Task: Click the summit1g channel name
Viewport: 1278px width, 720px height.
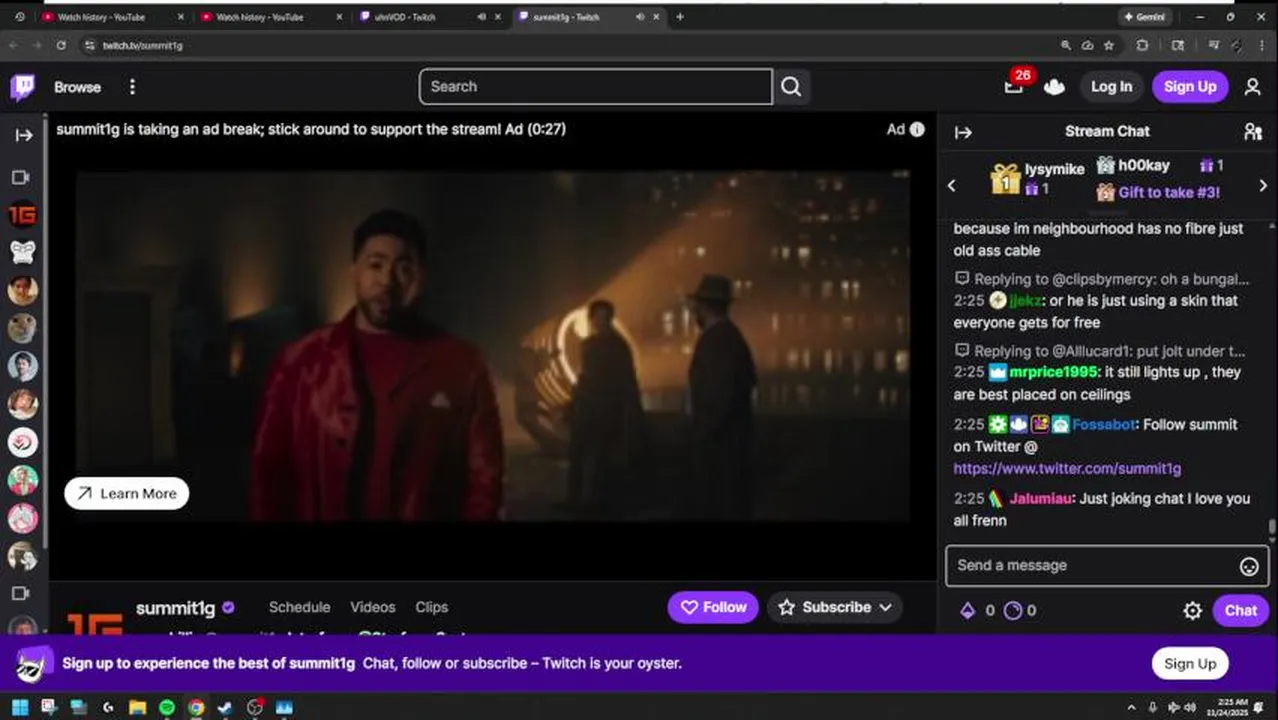Action: click(175, 608)
